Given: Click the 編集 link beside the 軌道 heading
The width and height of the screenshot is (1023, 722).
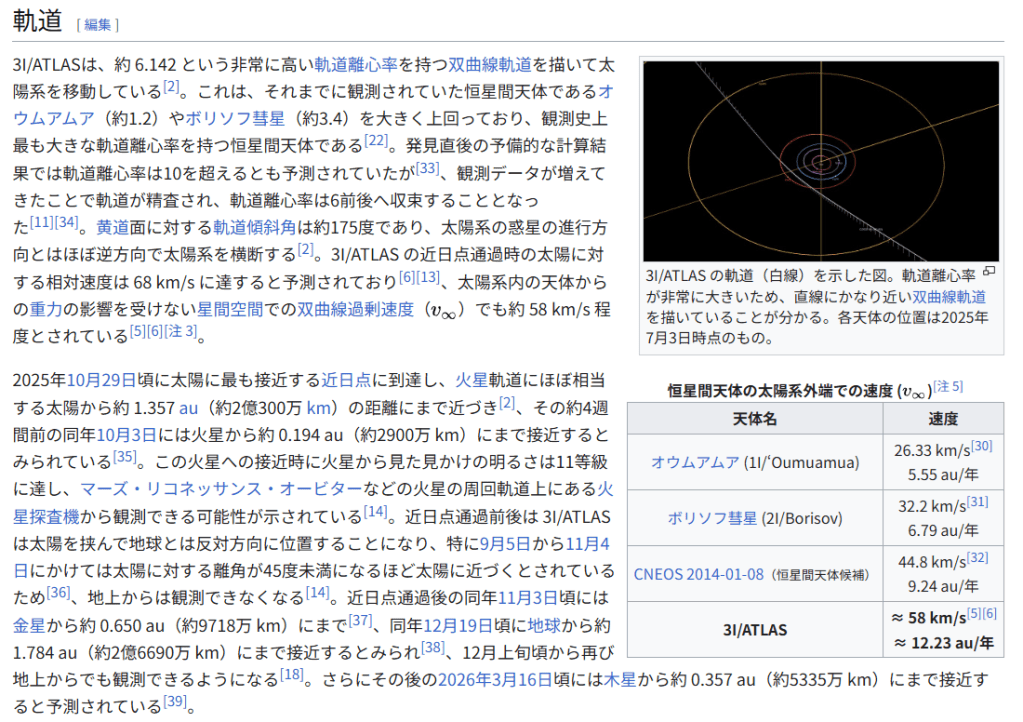Looking at the screenshot, I should [x=97, y=25].
